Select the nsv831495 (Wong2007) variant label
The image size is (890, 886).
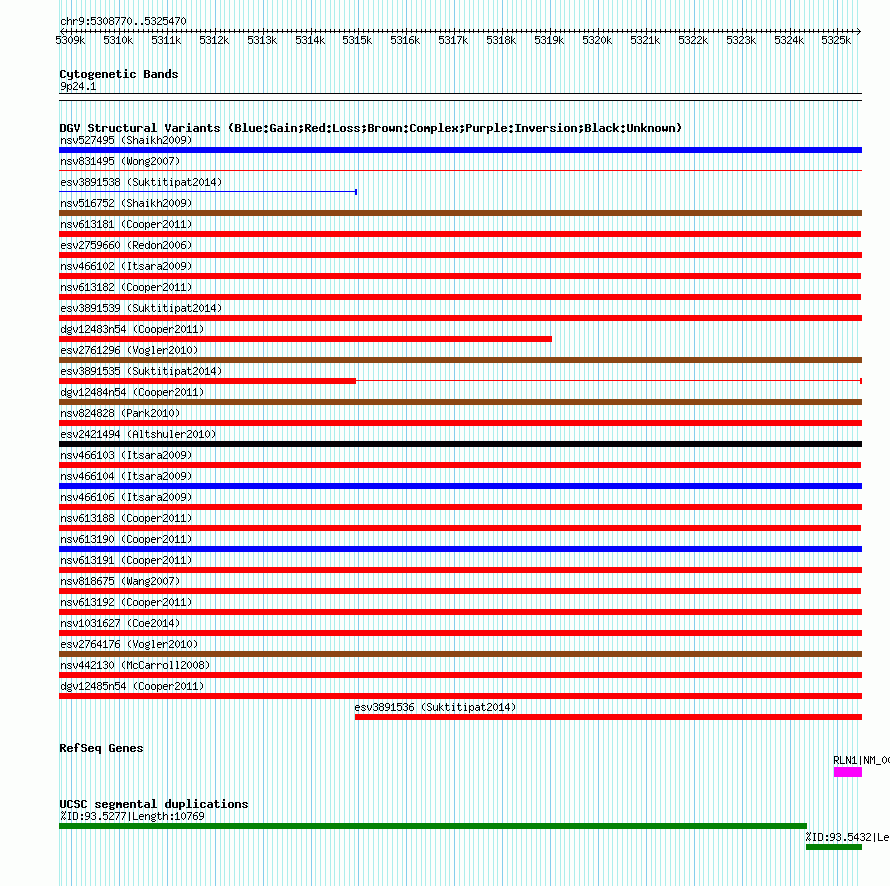click(120, 161)
